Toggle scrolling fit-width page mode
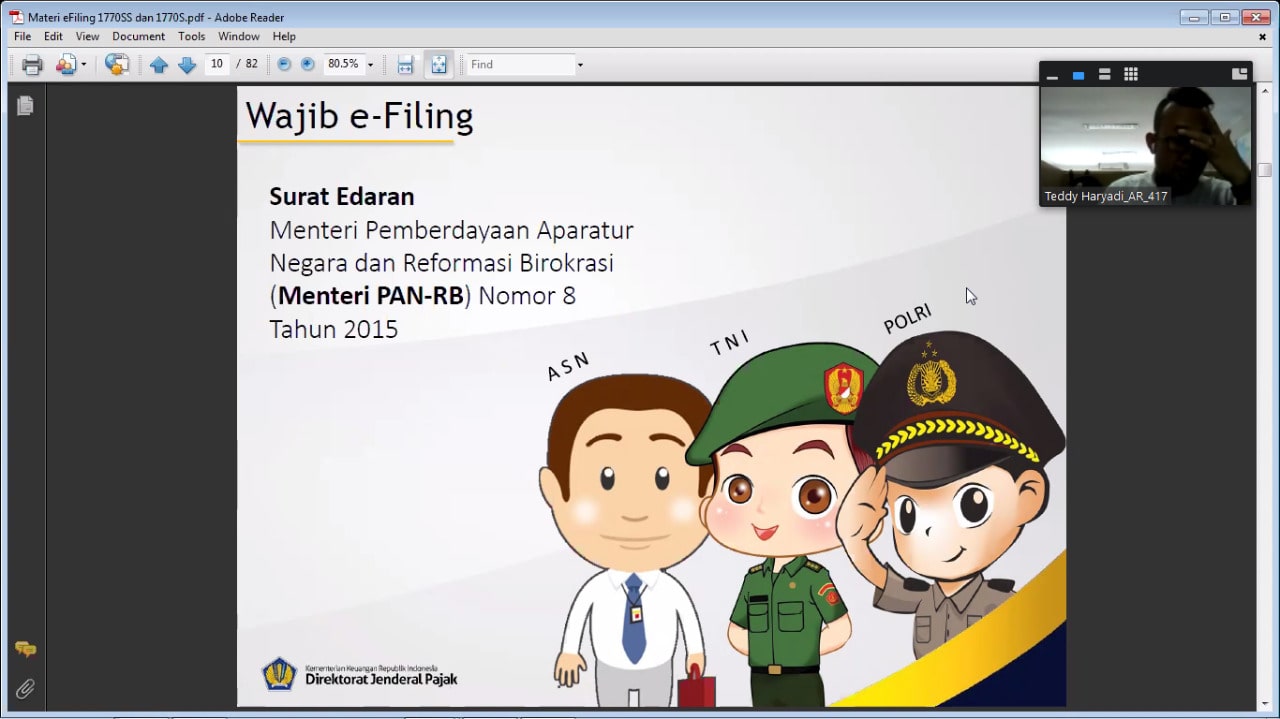Screen dimensions: 1280x719 (x=405, y=65)
